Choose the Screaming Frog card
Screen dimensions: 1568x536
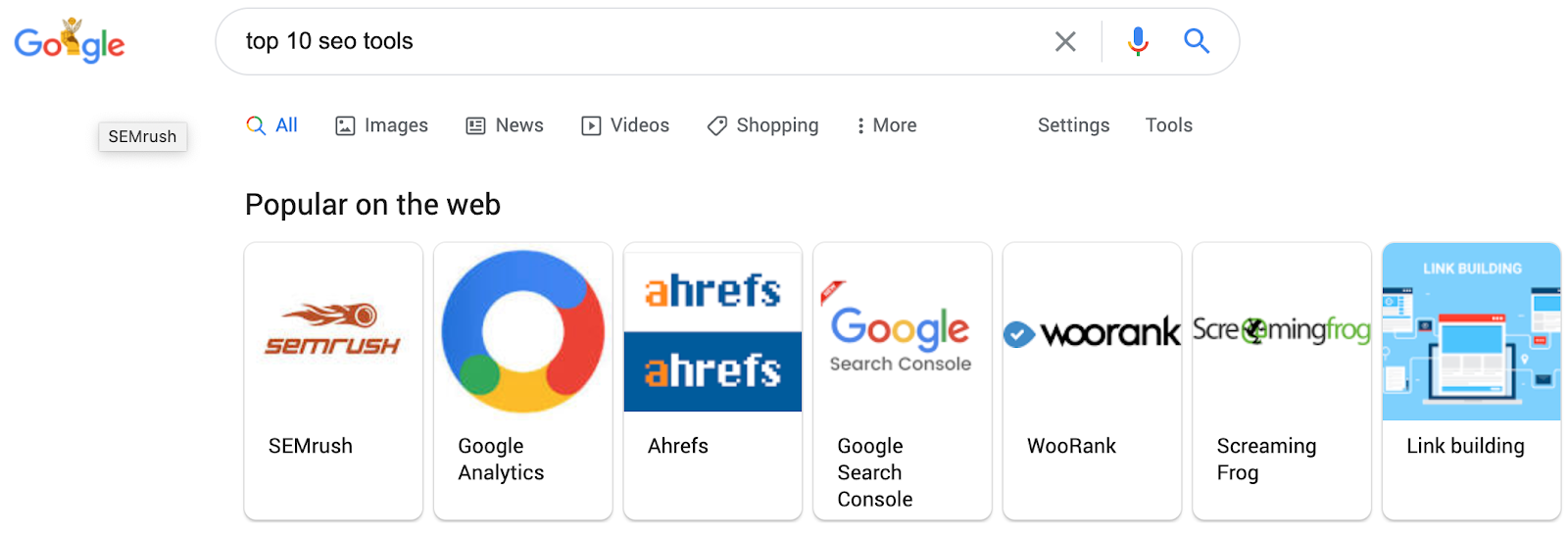[x=1282, y=381]
